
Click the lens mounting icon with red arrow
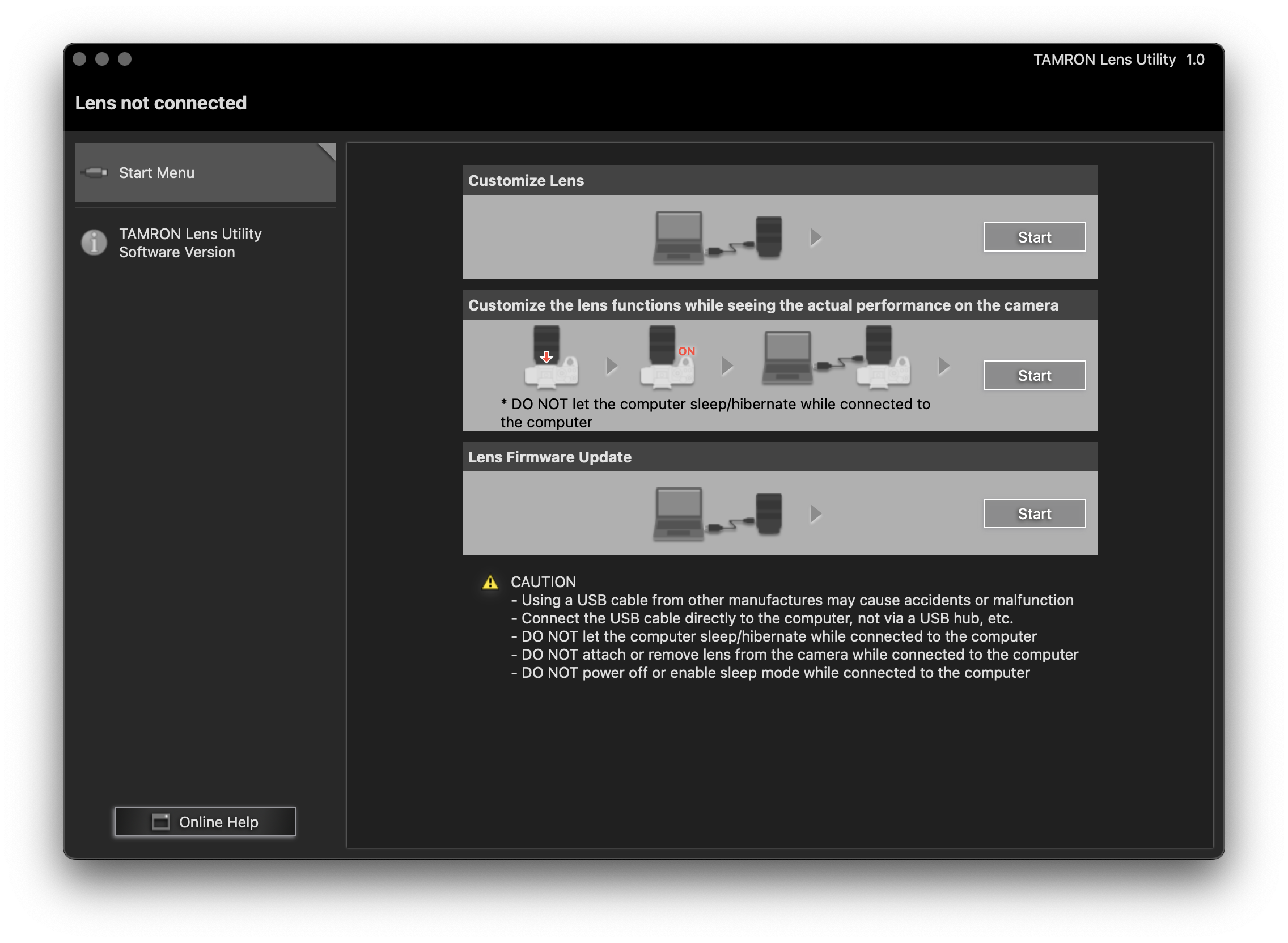(x=550, y=357)
